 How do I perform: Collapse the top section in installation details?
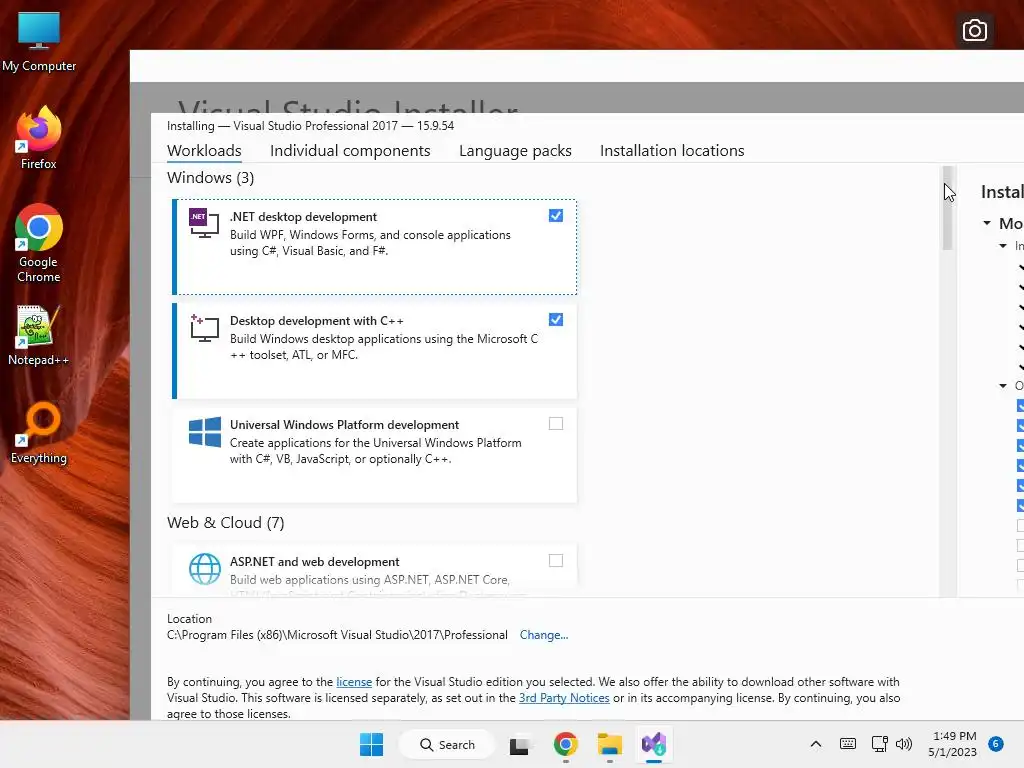[987, 223]
